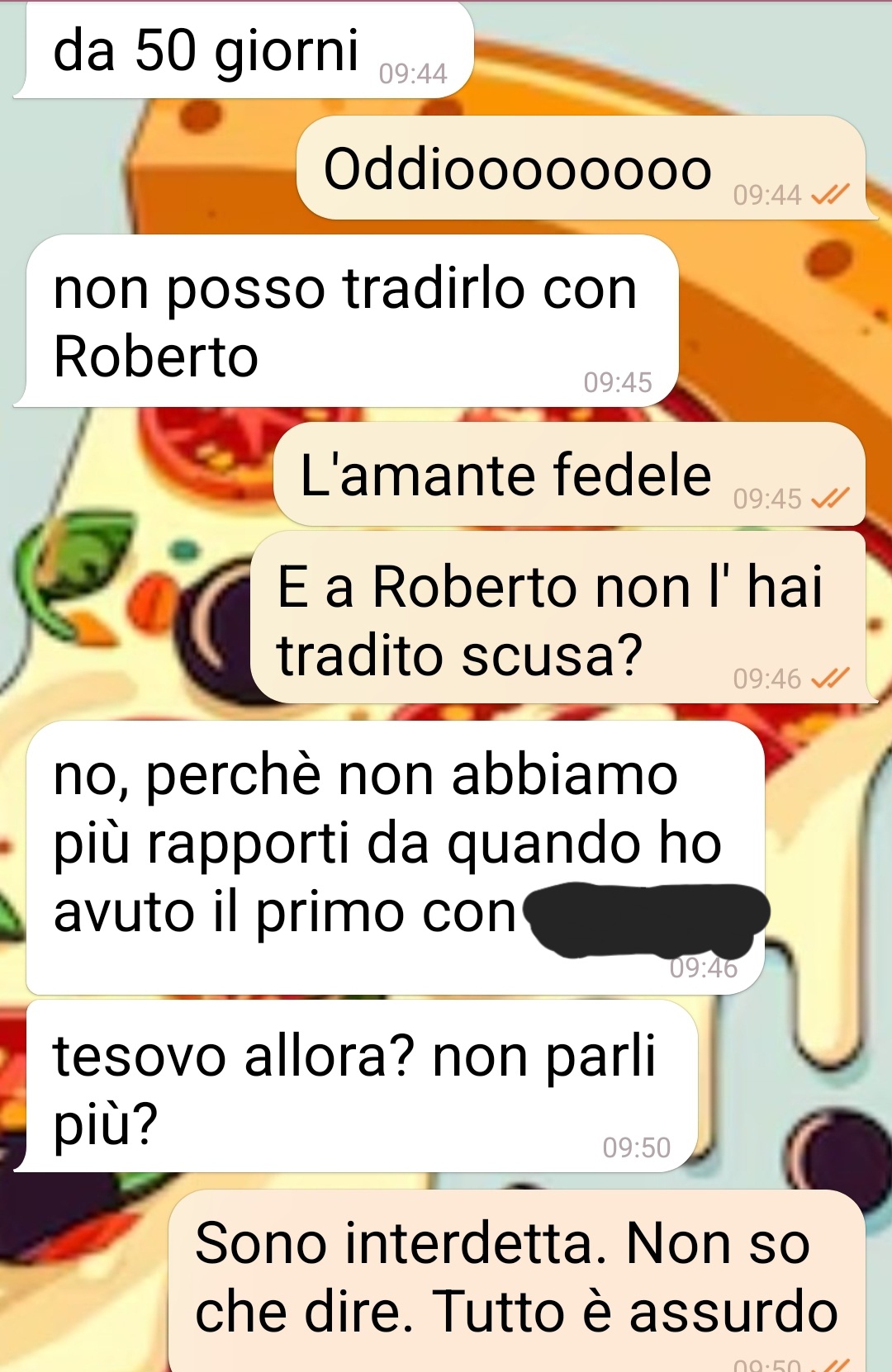
Task: Tap the 09:45 time stamp beside "L'amante fedele"
Action: 767,499
